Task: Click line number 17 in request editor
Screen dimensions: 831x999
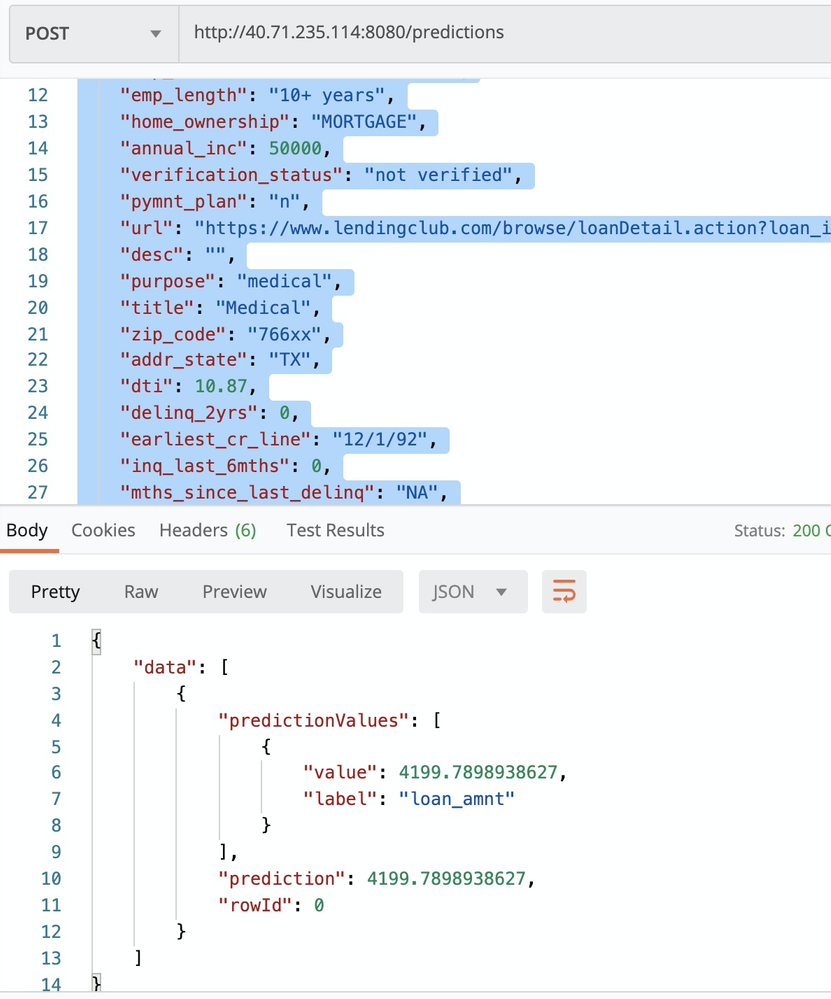Action: [x=37, y=228]
